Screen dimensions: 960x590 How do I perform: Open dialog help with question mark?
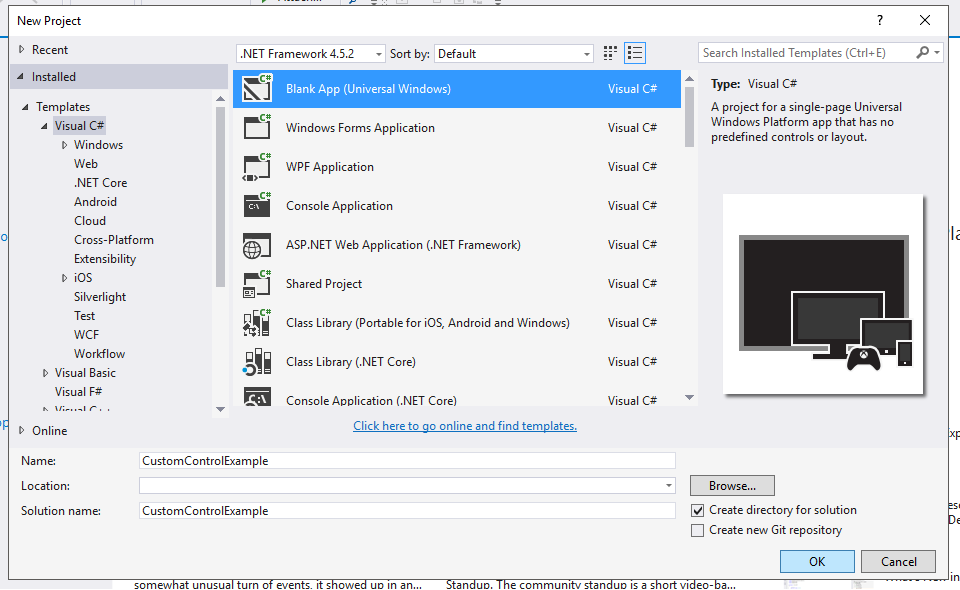point(880,20)
